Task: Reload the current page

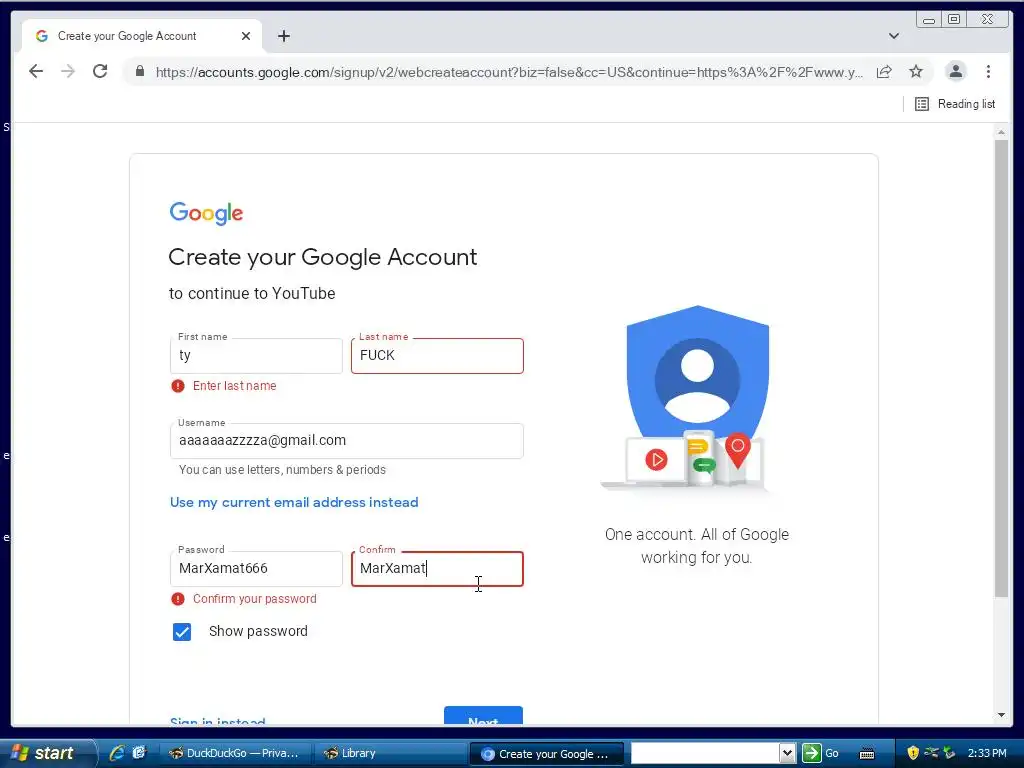Action: click(100, 71)
